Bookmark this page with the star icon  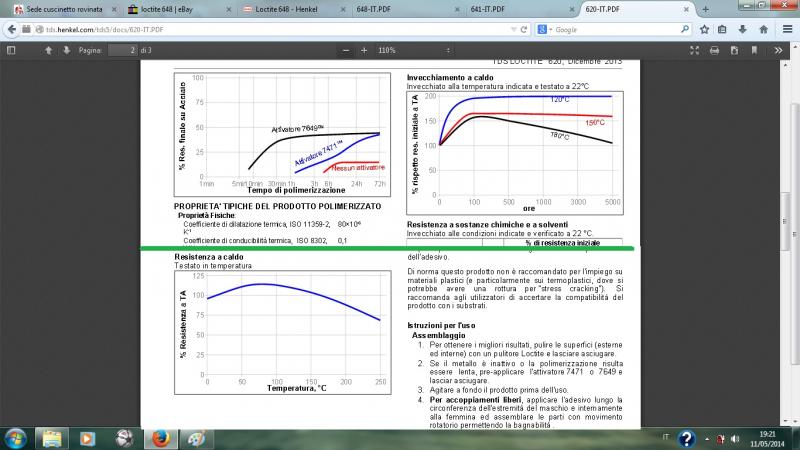[705, 30]
